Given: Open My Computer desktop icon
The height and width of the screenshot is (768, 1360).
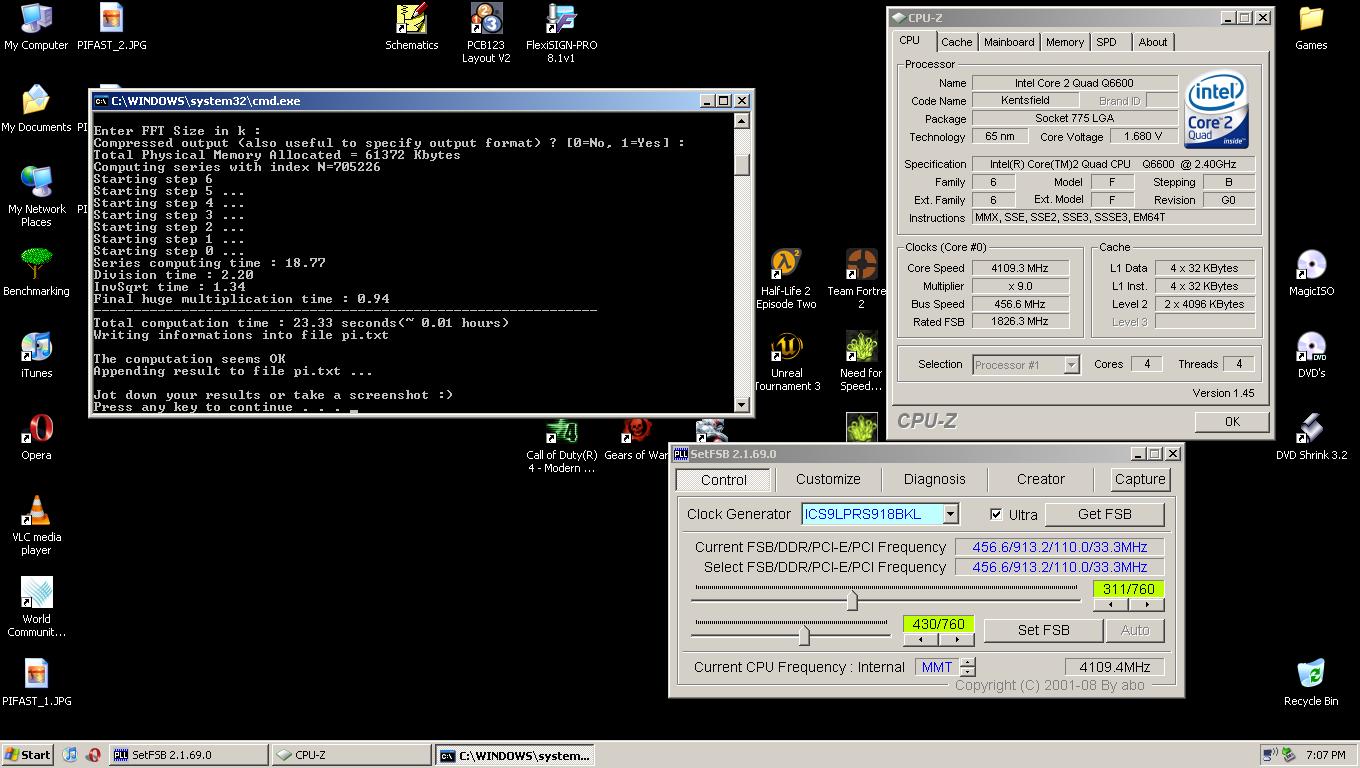Looking at the screenshot, I should (36, 28).
